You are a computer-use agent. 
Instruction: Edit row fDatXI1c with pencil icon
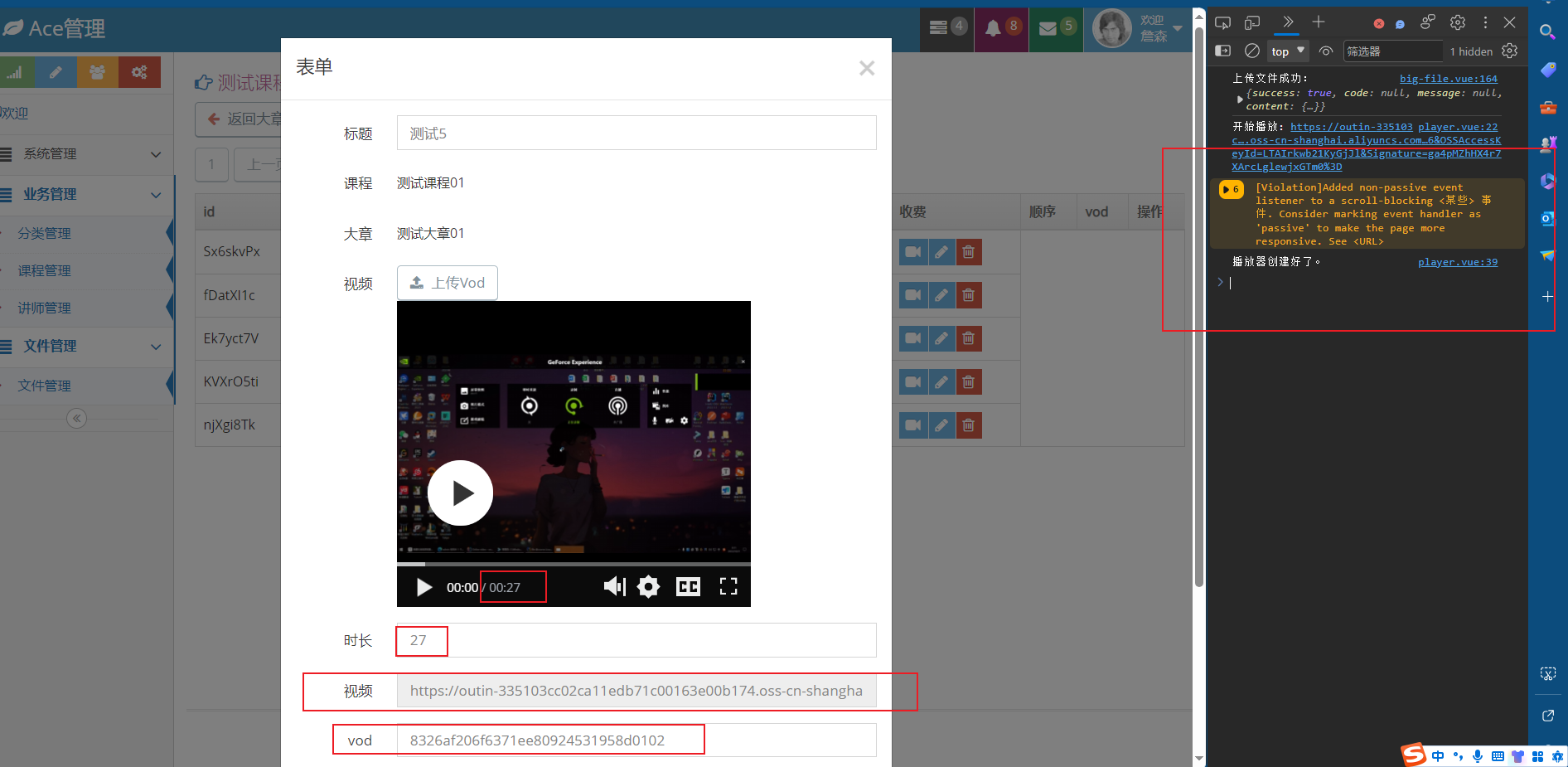(x=941, y=295)
